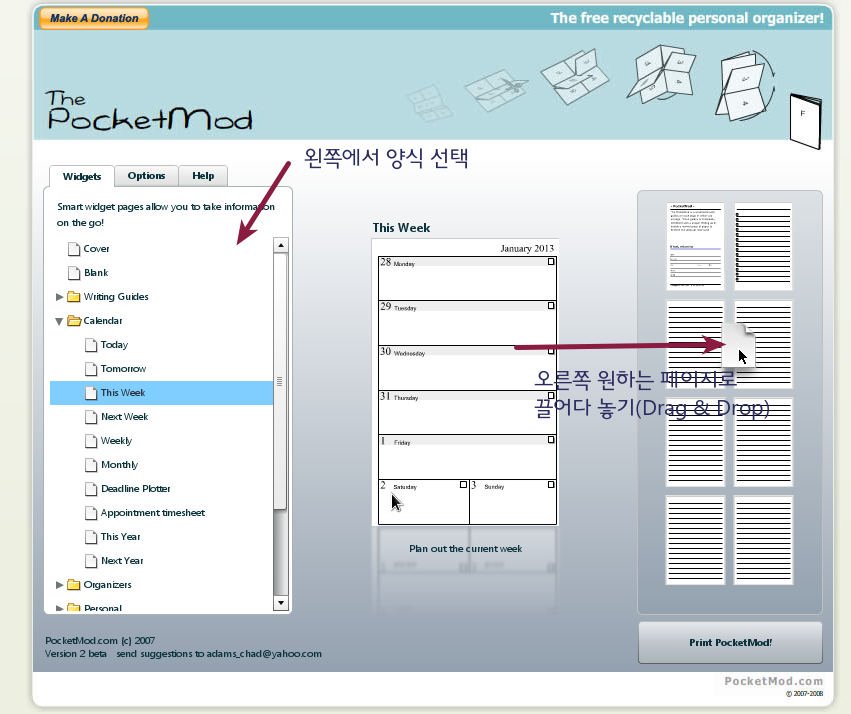Image resolution: width=851 pixels, height=714 pixels.
Task: Select the This Year widget
Action: click(120, 537)
